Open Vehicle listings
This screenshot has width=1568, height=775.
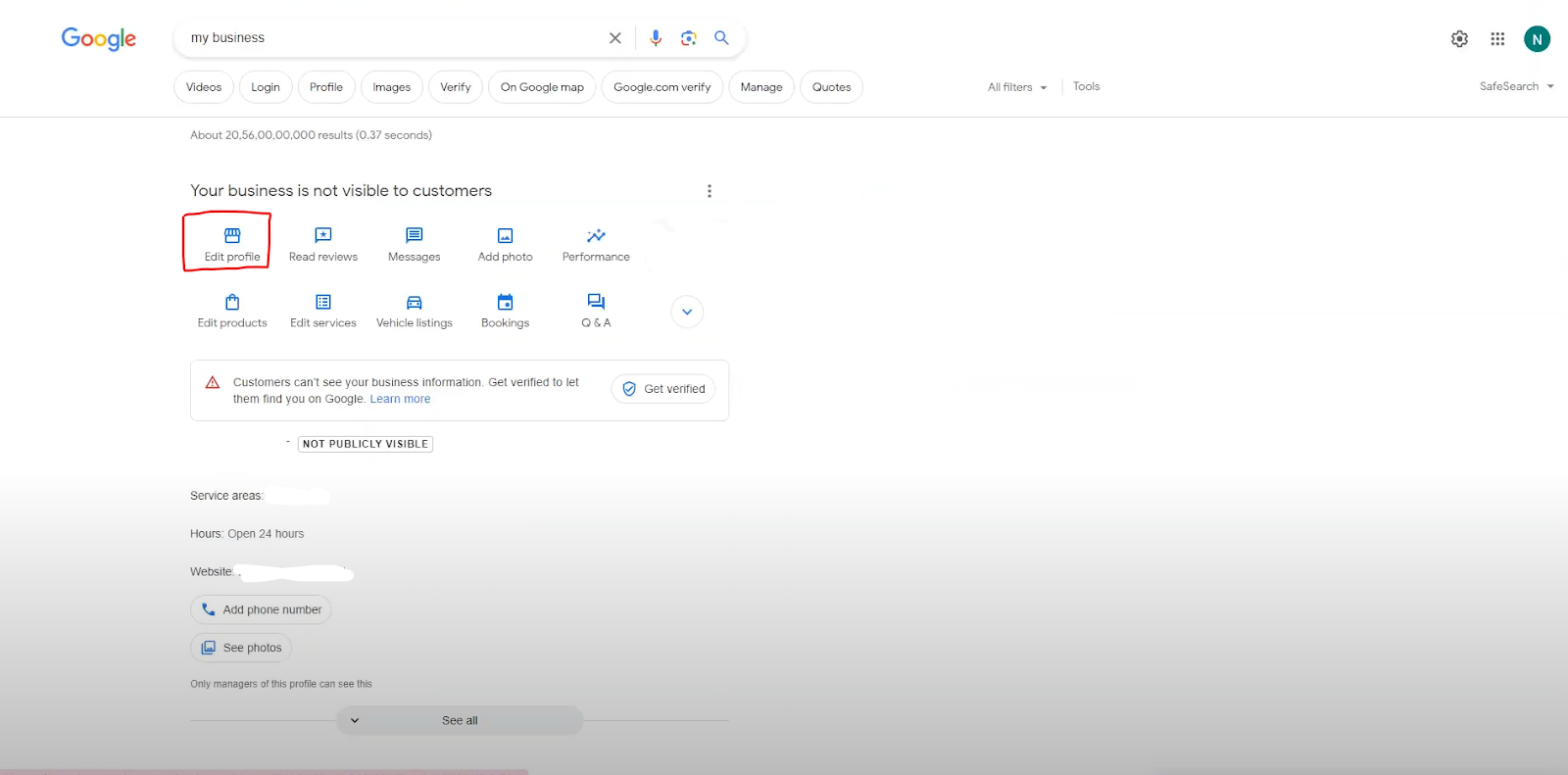[x=415, y=312]
